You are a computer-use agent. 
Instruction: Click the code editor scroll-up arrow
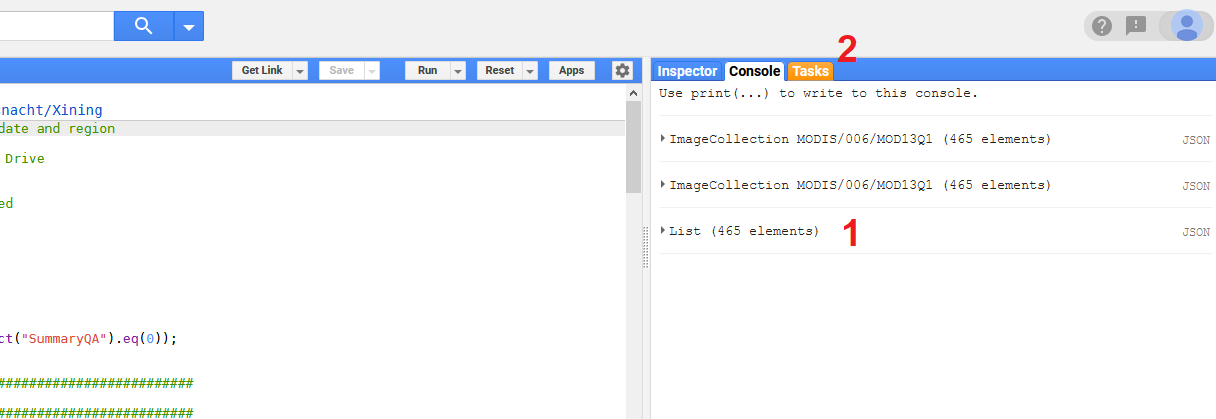pyautogui.click(x=633, y=92)
